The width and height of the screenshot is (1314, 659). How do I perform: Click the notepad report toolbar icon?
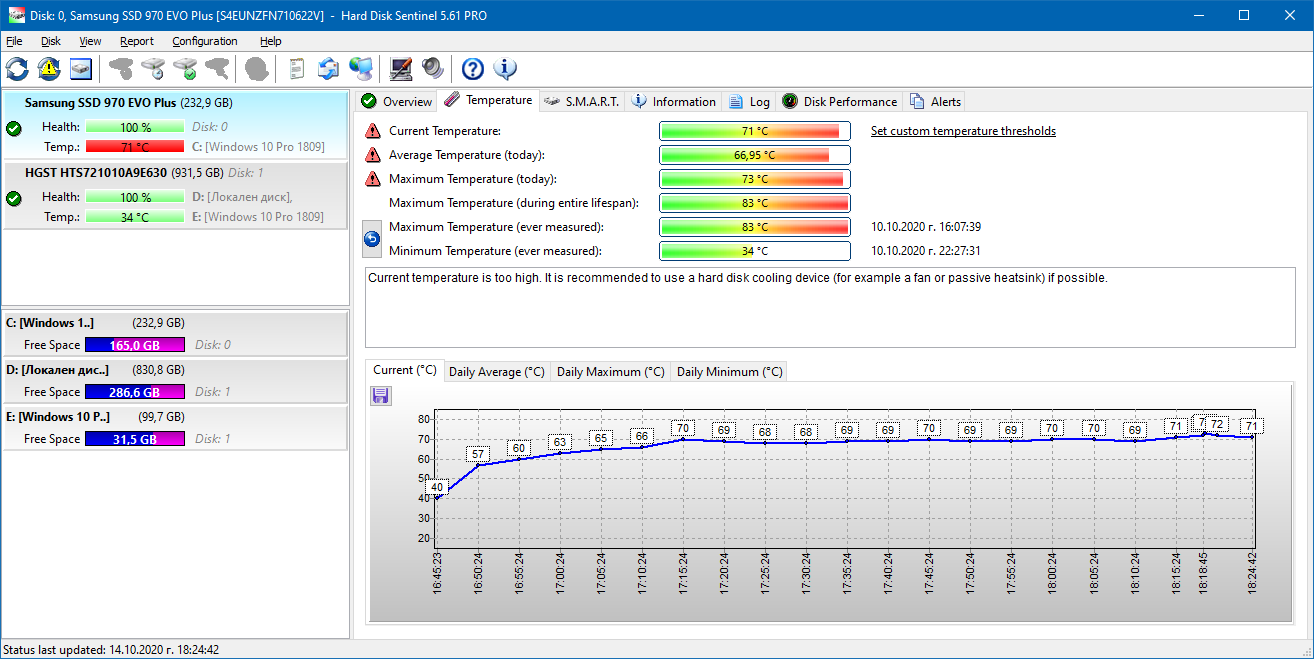296,69
